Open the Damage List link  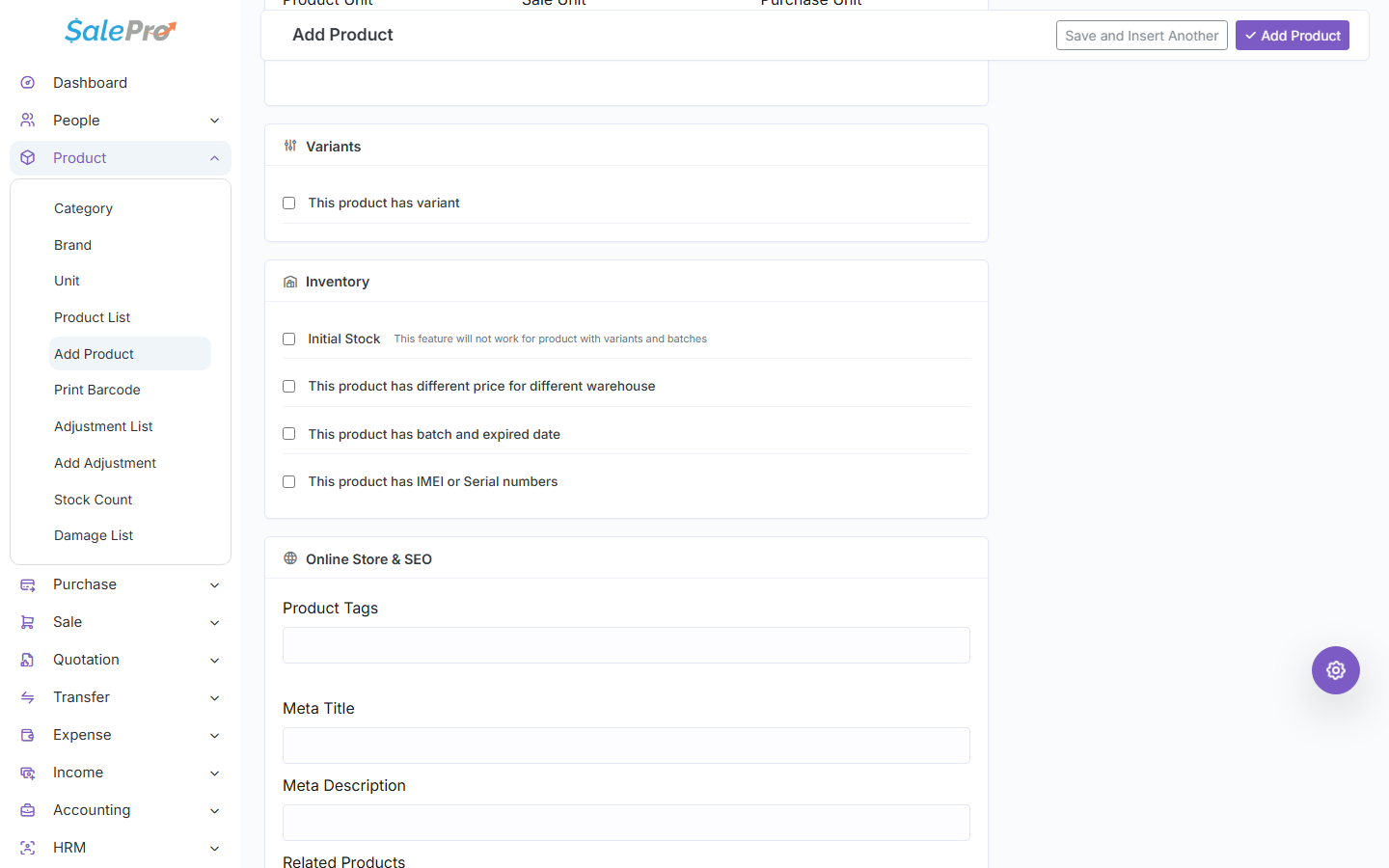(94, 535)
